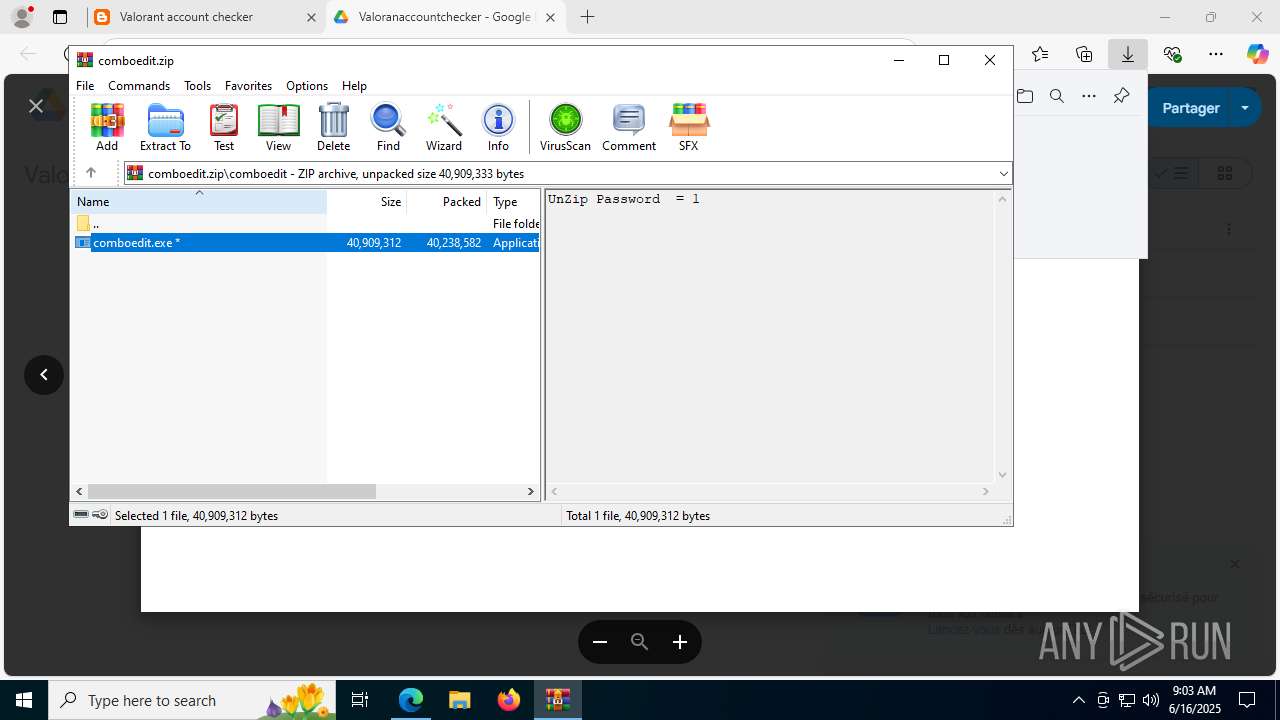Open the Copilot sidebar icon
The width and height of the screenshot is (1280, 720).
pyautogui.click(x=1258, y=54)
